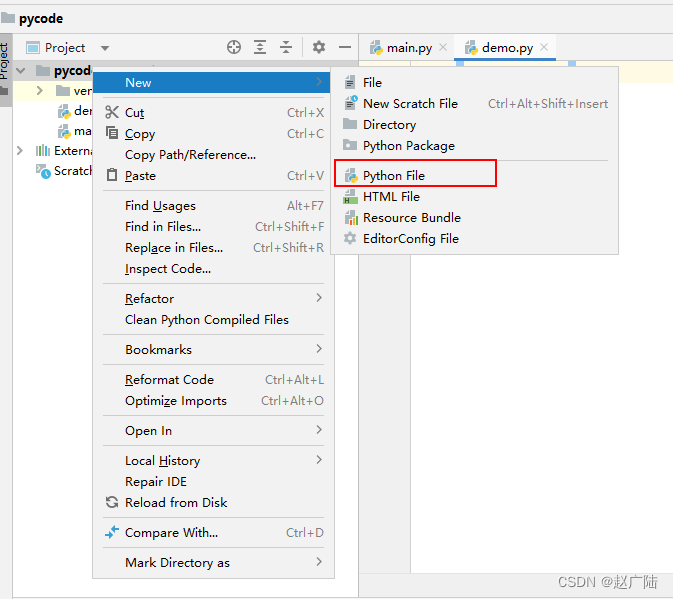Select Directory in New submenu
Viewport: 673px width, 599px height.
point(475,124)
